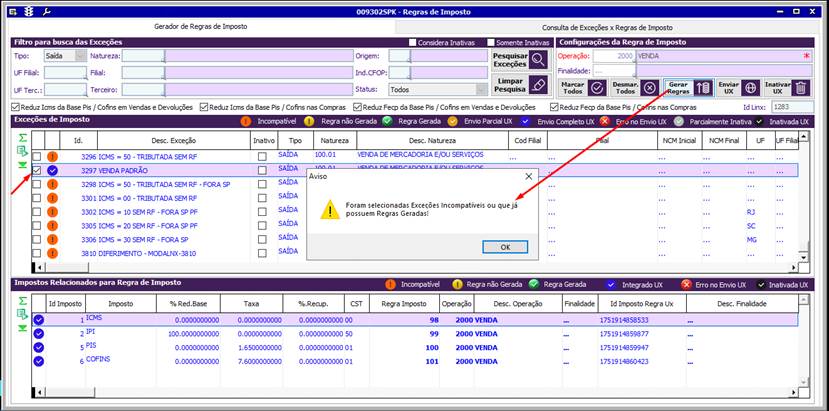Click the Terceiro code input field
Viewport: 829px width, 411px height.
[x=143, y=89]
